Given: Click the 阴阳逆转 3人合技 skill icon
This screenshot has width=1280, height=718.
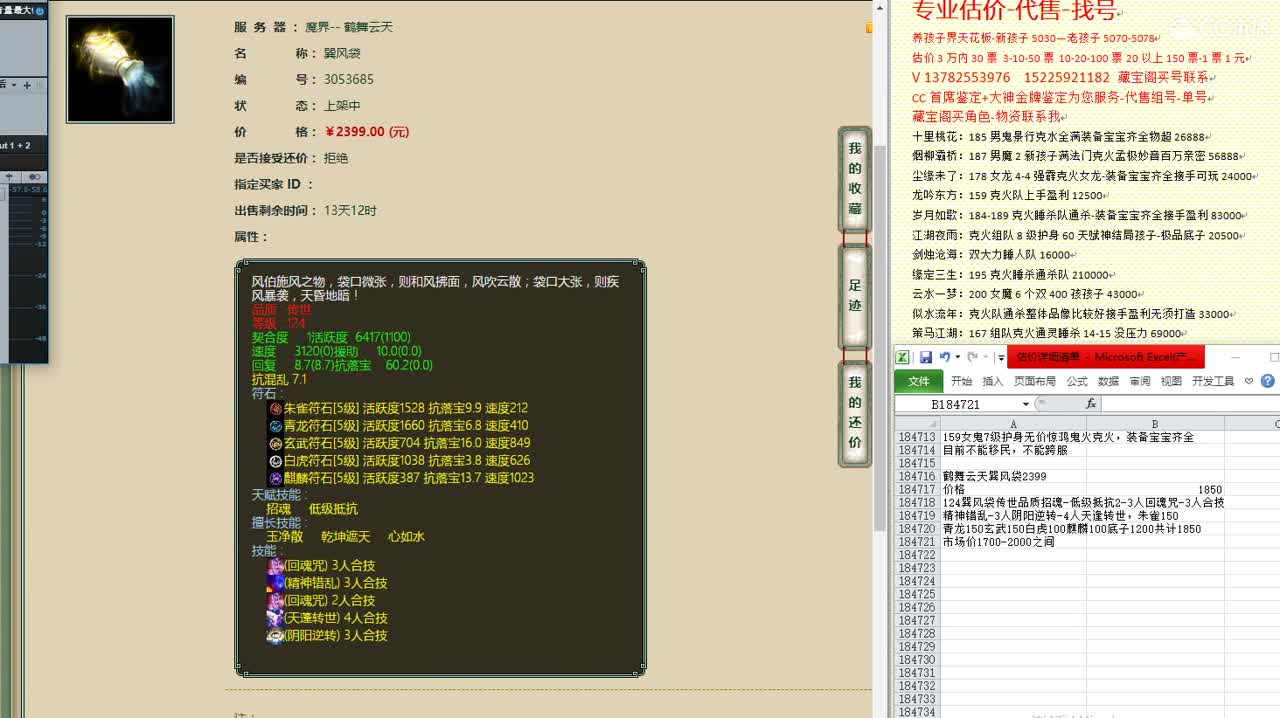Looking at the screenshot, I should click(275, 636).
